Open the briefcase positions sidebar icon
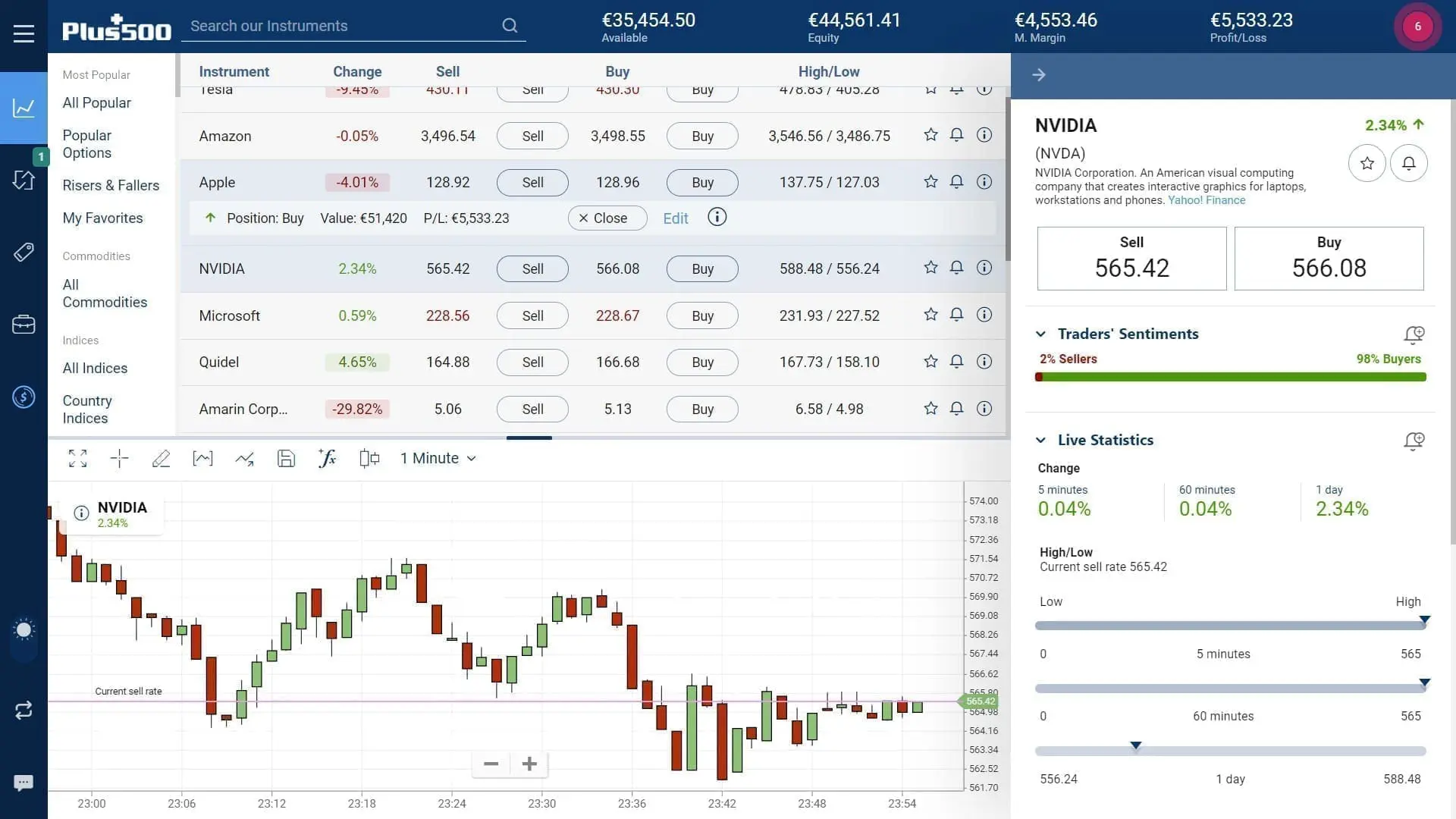The image size is (1456, 819). 24,324
